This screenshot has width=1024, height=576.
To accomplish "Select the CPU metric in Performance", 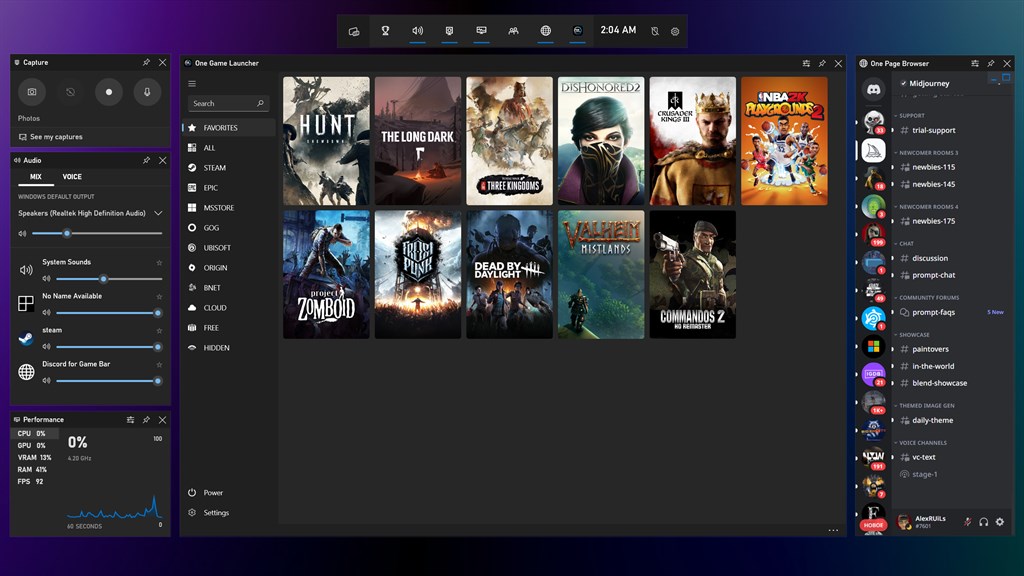I will [x=34, y=434].
